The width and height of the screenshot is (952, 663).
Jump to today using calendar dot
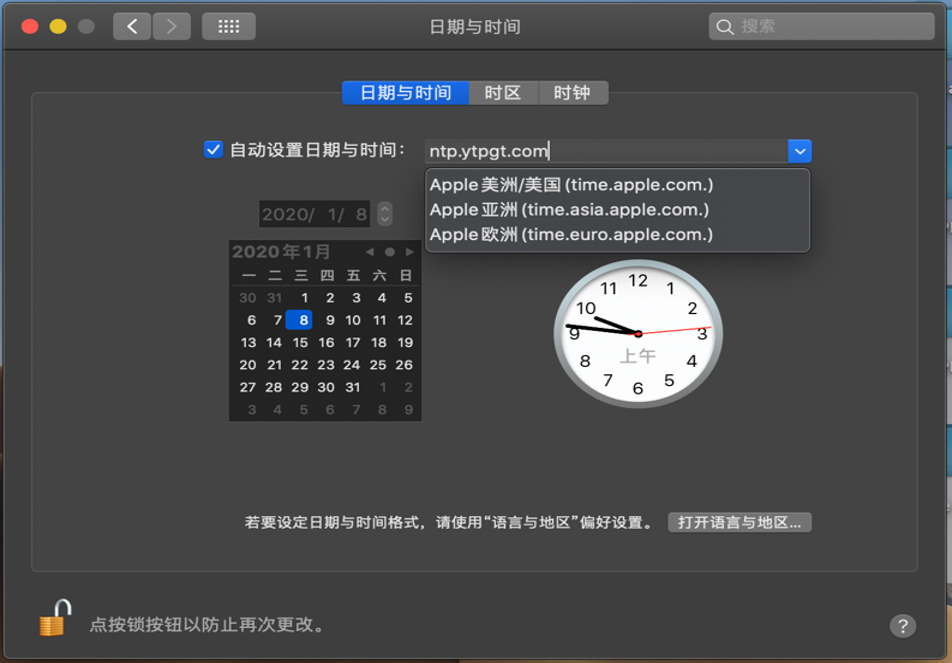(390, 252)
